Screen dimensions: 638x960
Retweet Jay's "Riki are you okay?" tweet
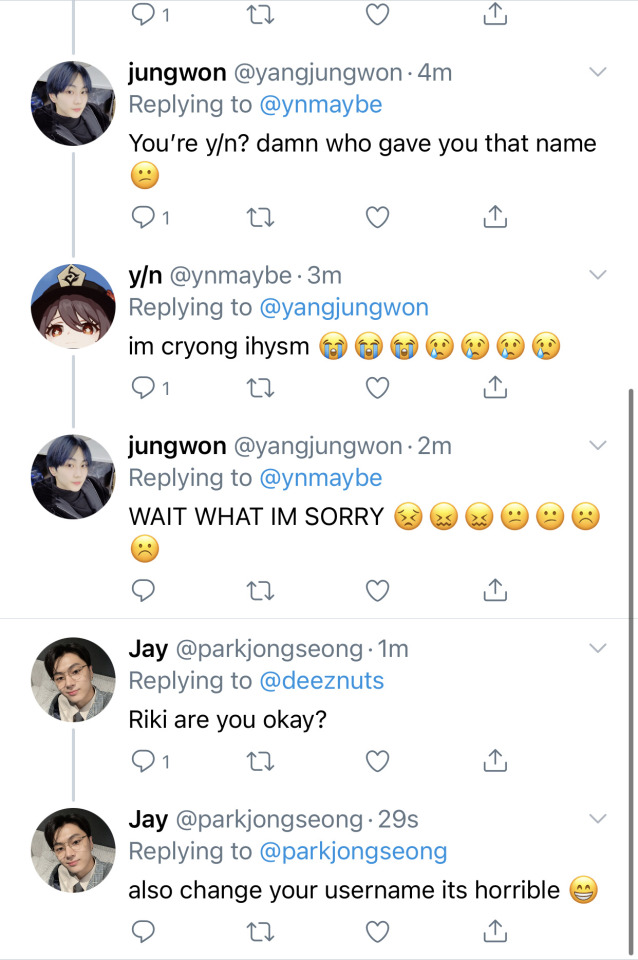click(x=260, y=762)
